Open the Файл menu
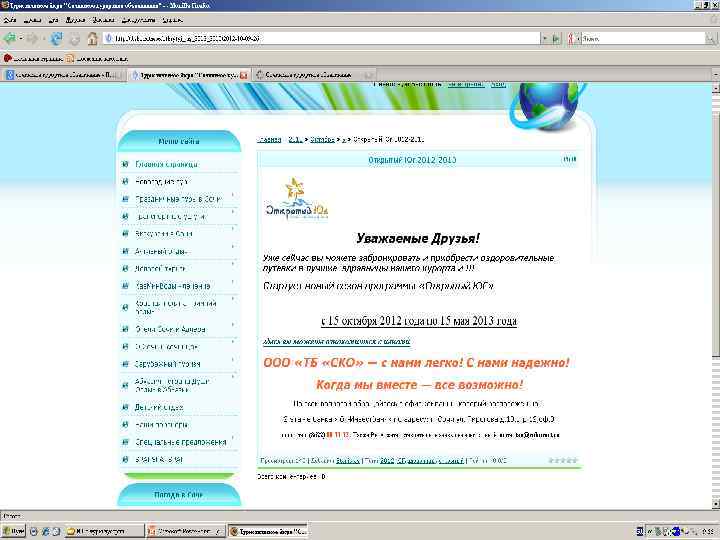 (10, 20)
